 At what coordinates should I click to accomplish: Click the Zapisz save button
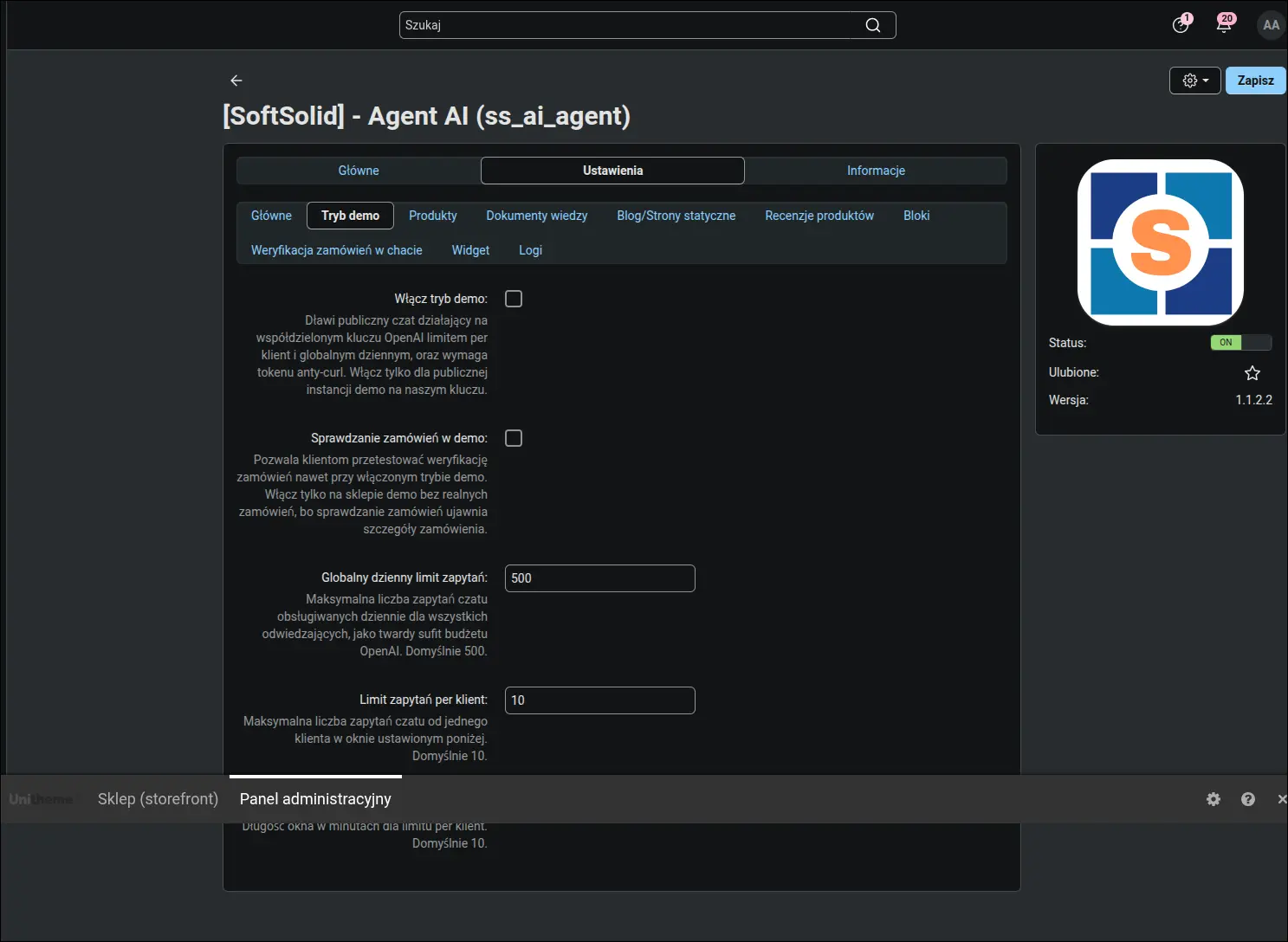click(1255, 81)
